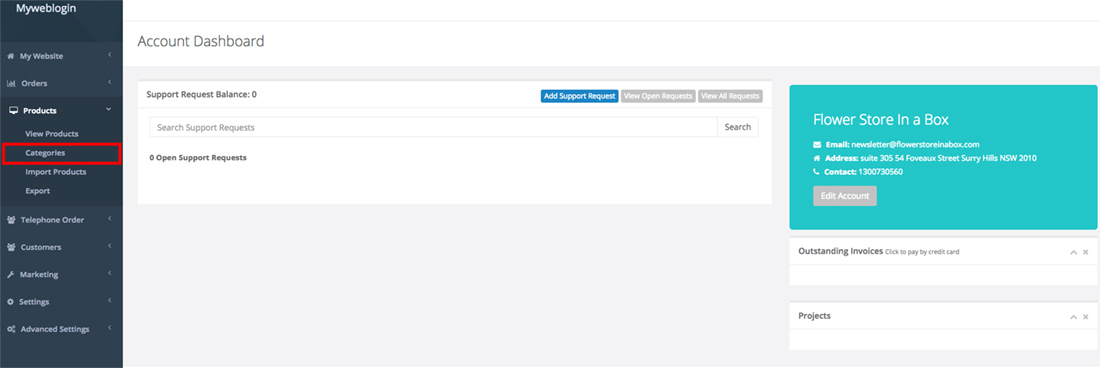Click the Add Support Request button
Image resolution: width=1100 pixels, height=368 pixels.
pyautogui.click(x=579, y=96)
